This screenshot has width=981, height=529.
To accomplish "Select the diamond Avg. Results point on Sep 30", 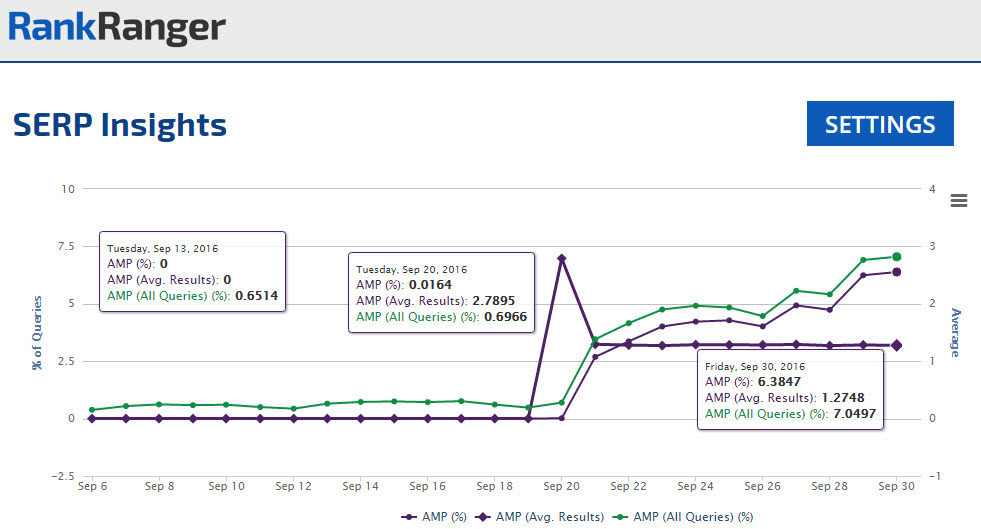I will (x=896, y=345).
